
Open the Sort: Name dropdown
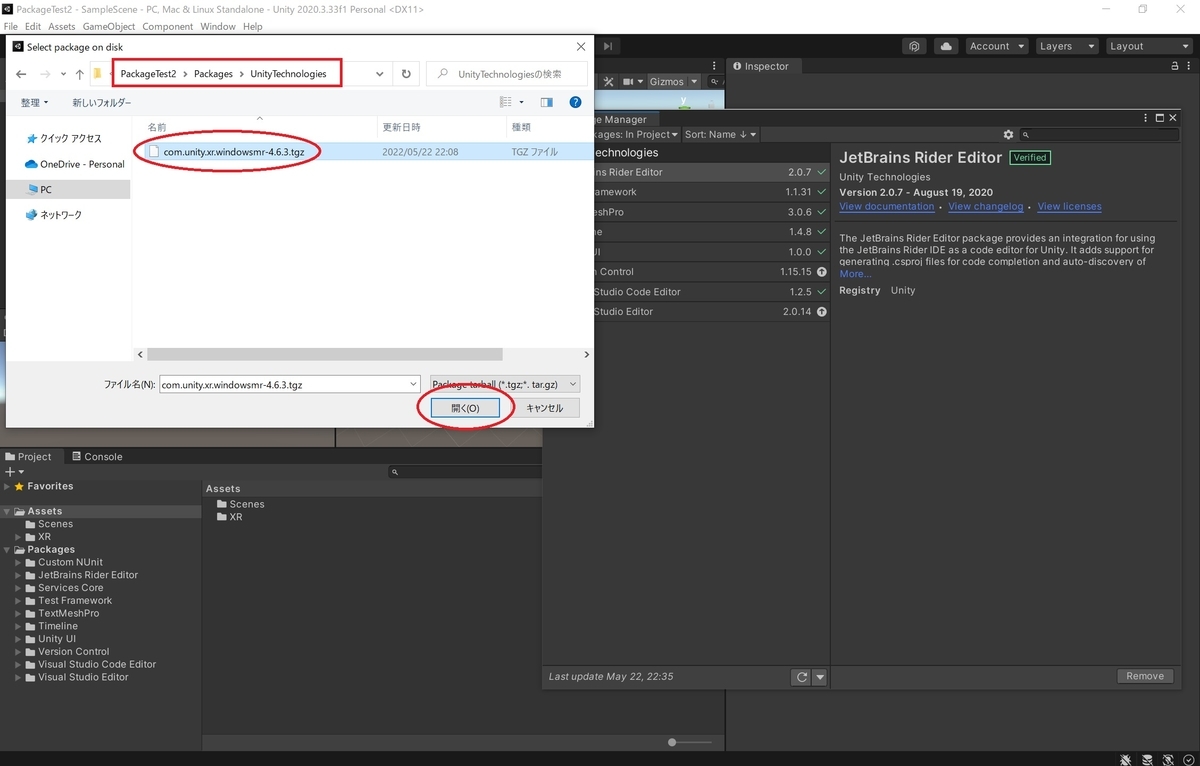click(720, 134)
